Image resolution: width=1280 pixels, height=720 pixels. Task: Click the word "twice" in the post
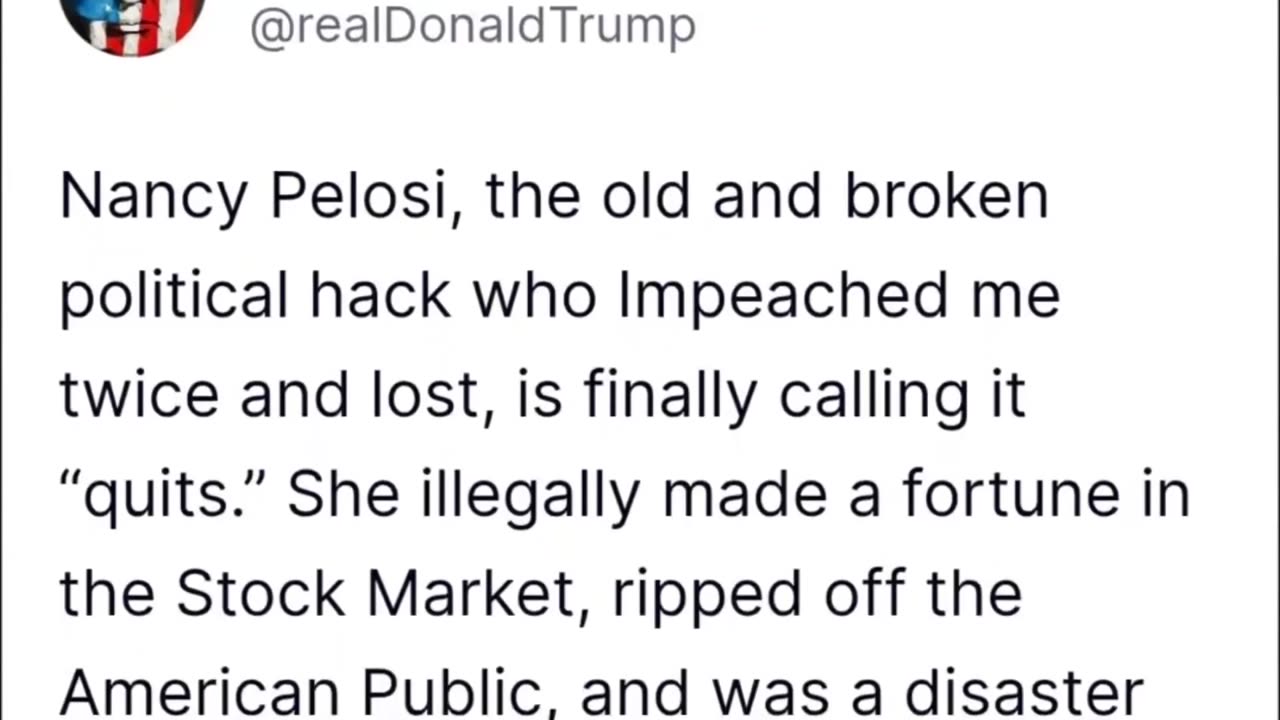139,395
